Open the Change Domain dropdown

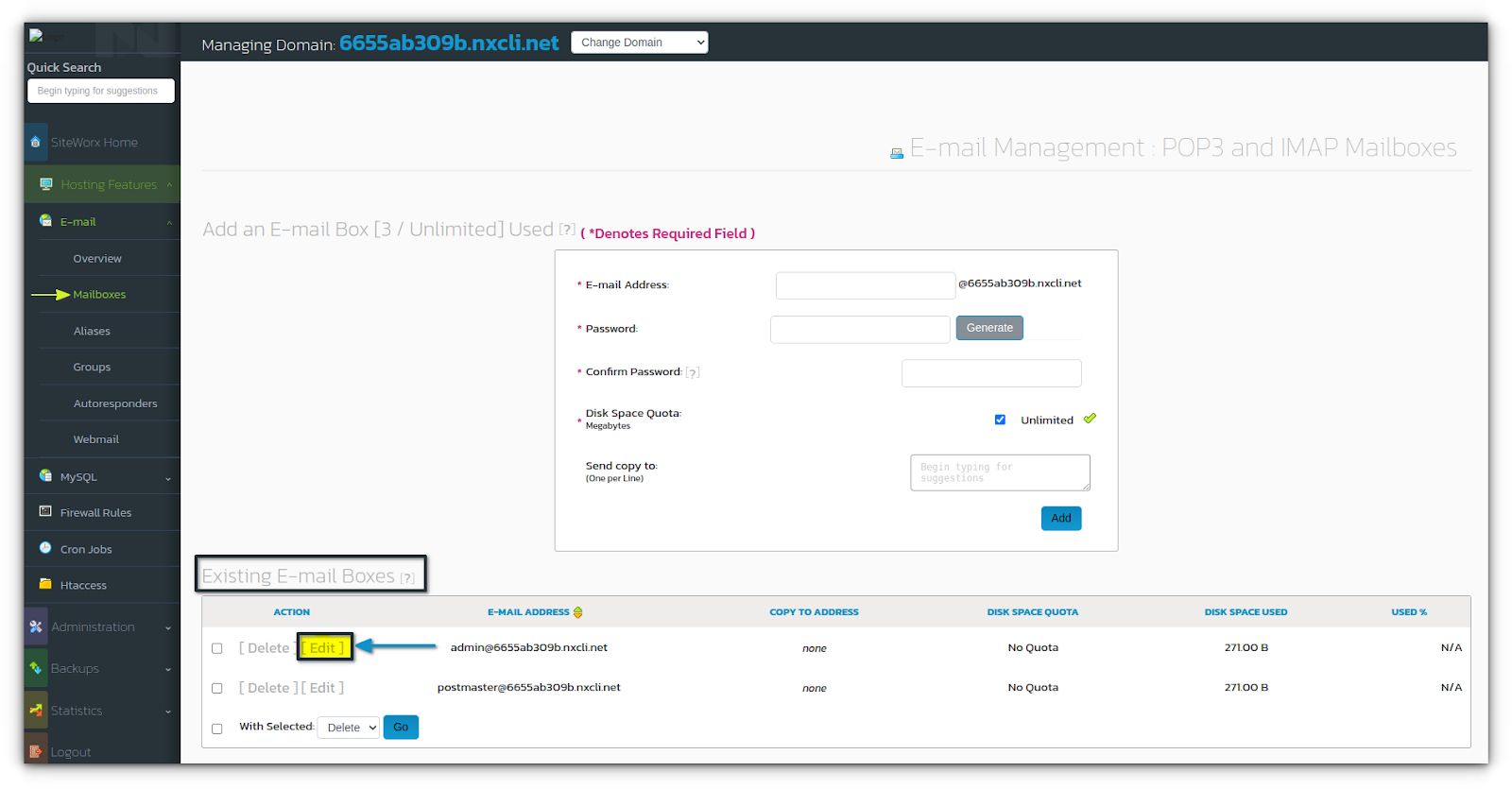point(640,43)
